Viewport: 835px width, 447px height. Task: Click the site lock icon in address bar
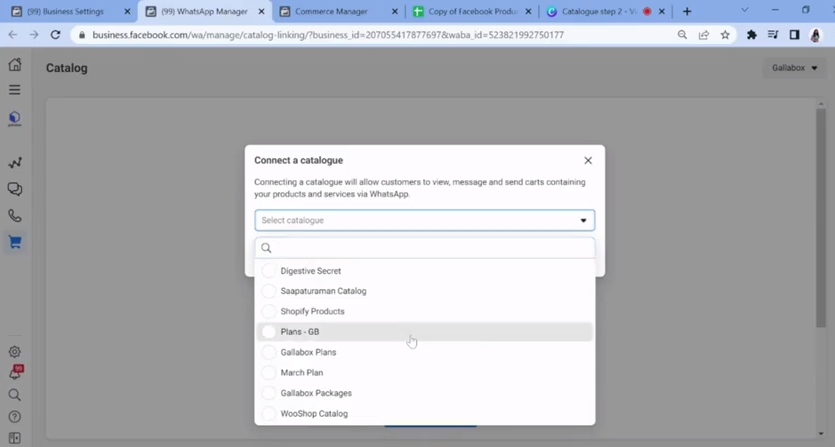tap(81, 35)
